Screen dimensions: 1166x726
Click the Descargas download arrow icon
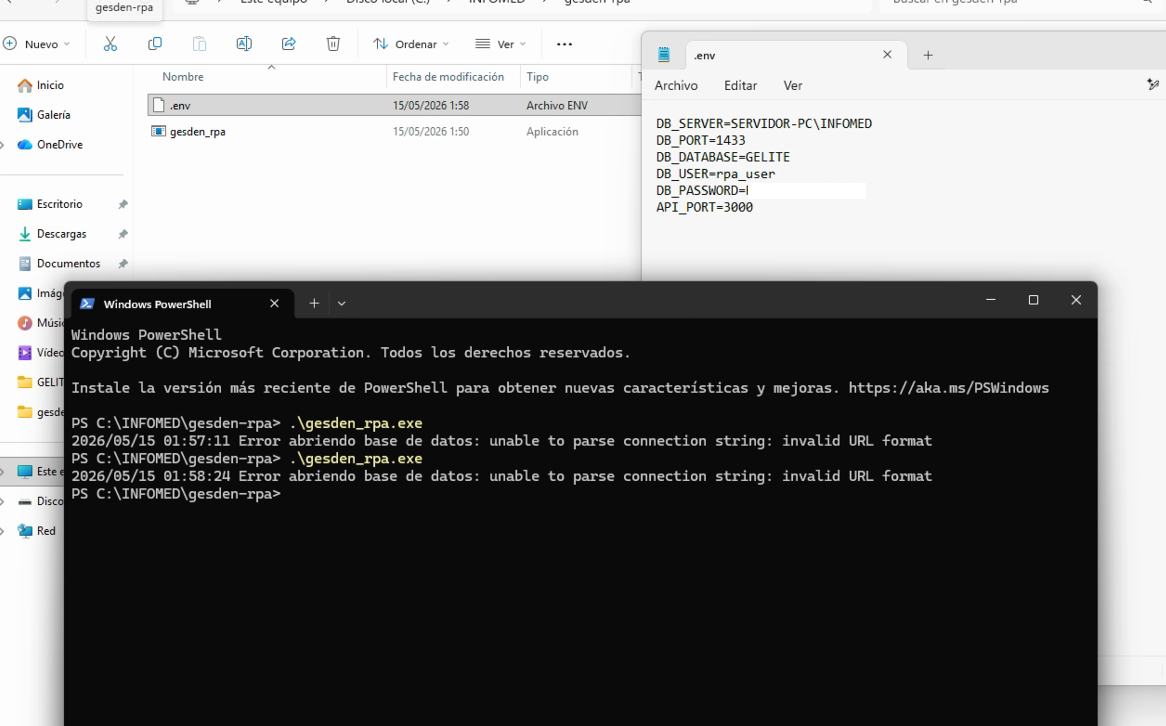click(25, 234)
